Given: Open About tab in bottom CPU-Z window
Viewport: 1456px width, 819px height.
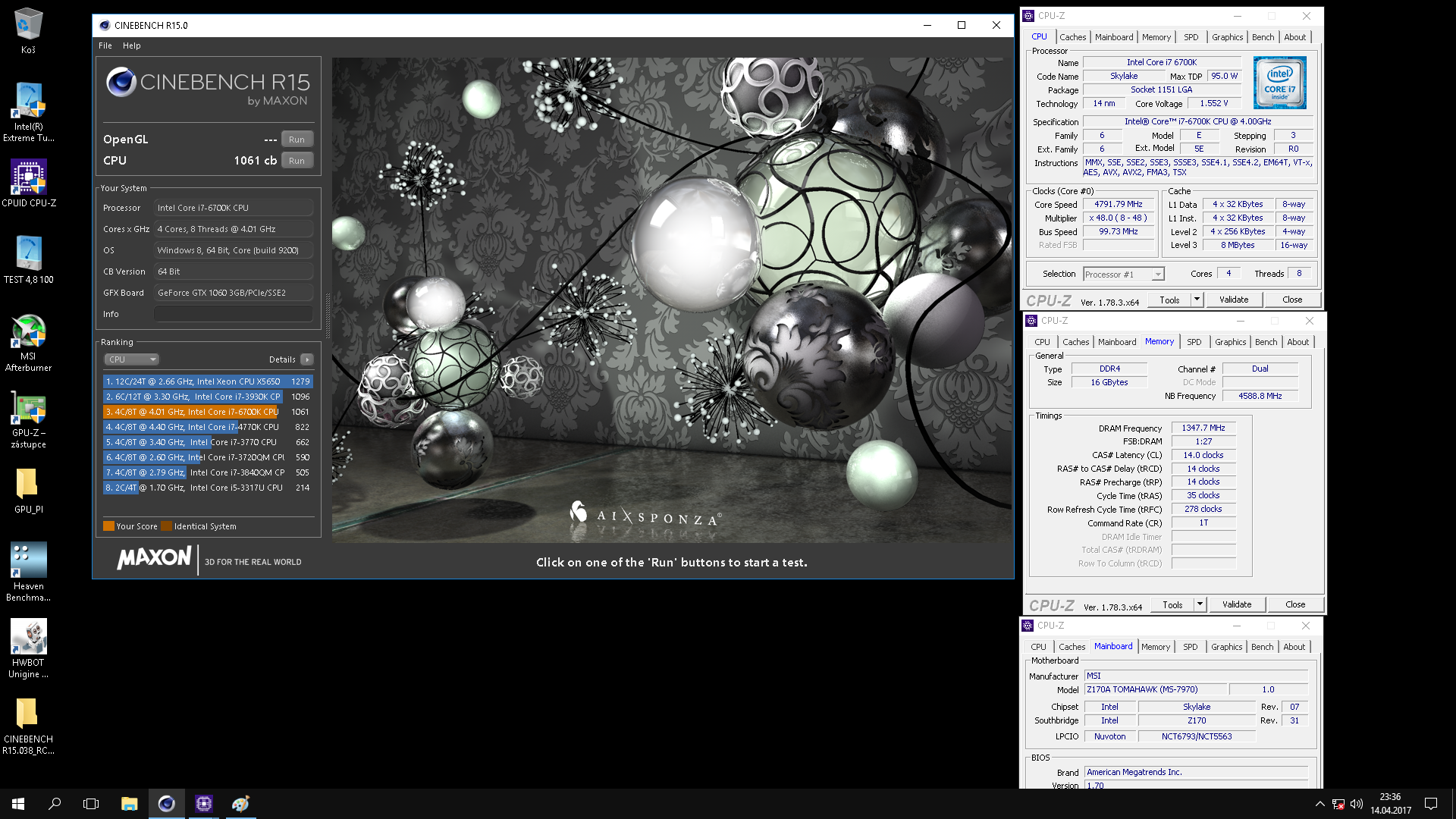Looking at the screenshot, I should point(1294,647).
